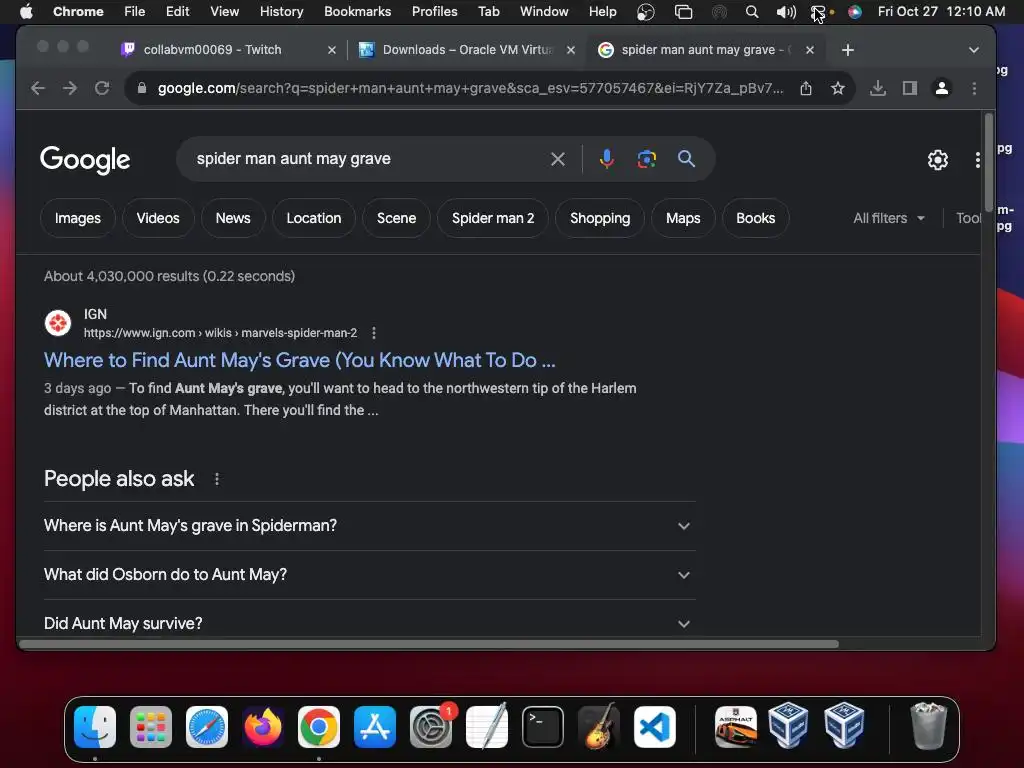Open the Profiles menu
Screen dimensions: 1024x768
434,12
